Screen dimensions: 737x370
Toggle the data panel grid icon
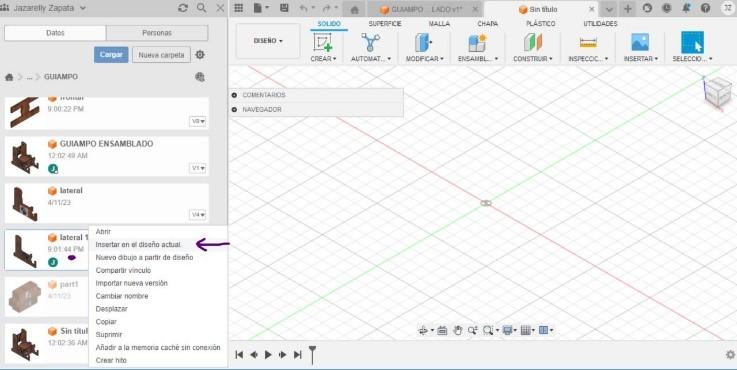[x=239, y=8]
